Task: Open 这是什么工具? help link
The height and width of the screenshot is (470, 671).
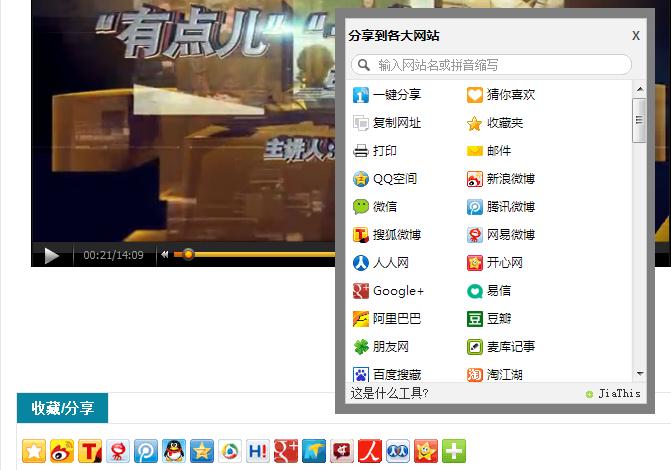Action: 390,393
